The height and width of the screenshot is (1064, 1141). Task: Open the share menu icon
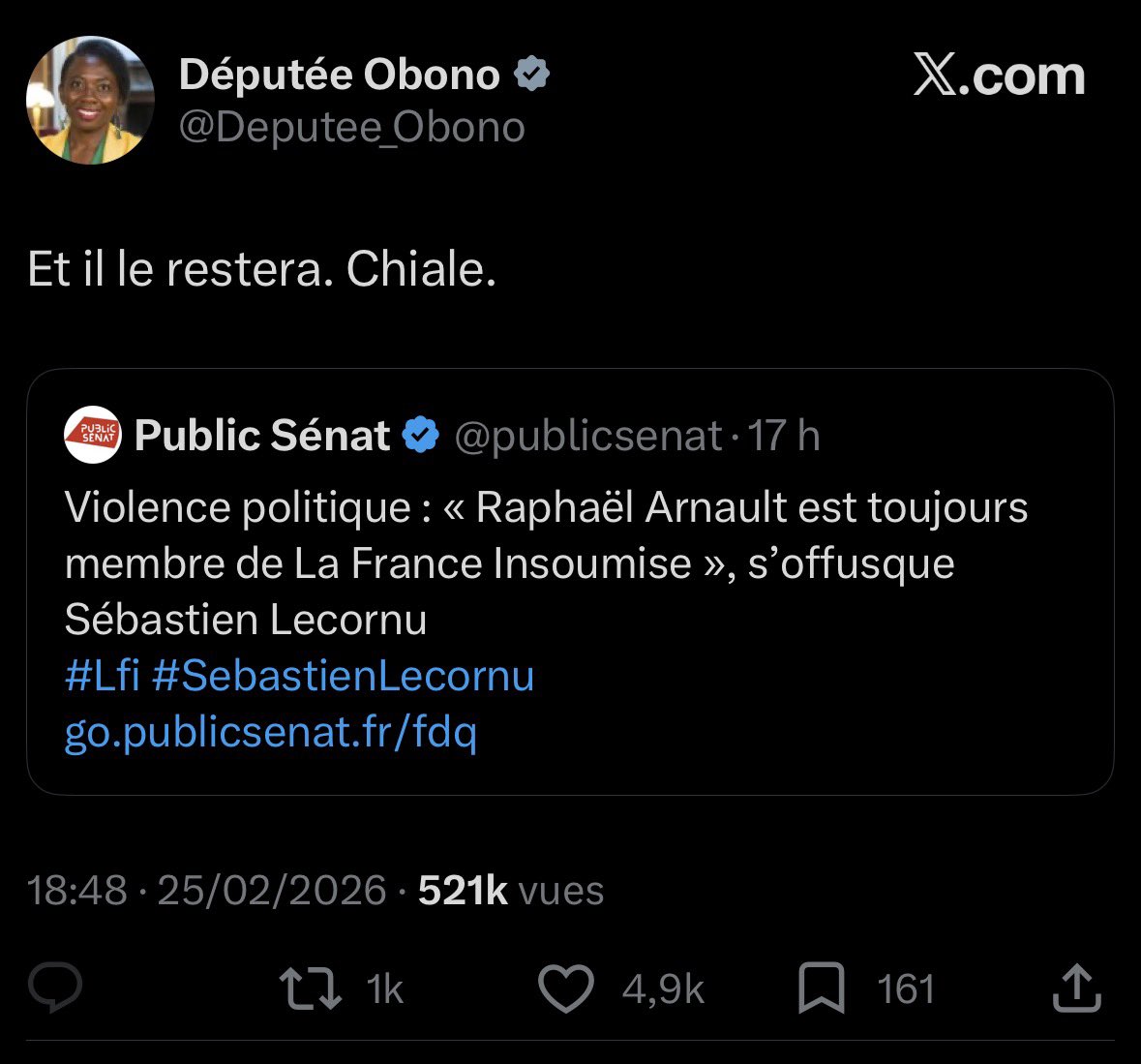click(x=1075, y=988)
